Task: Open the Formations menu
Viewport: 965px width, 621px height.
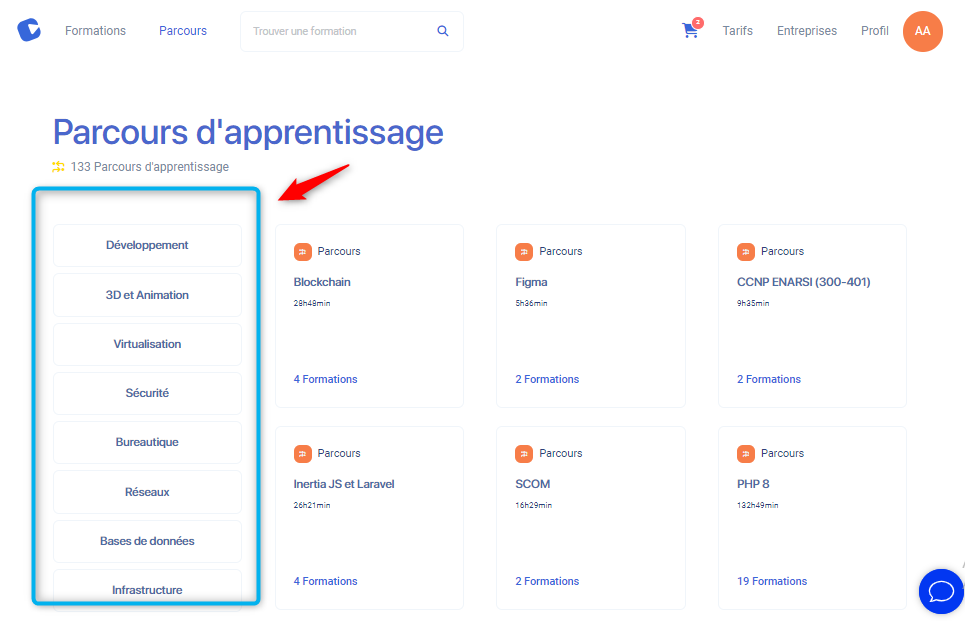Action: tap(95, 31)
